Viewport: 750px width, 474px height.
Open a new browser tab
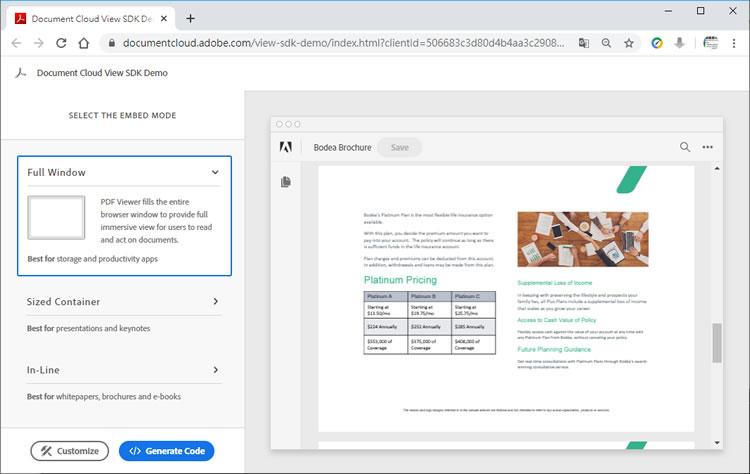coord(190,18)
